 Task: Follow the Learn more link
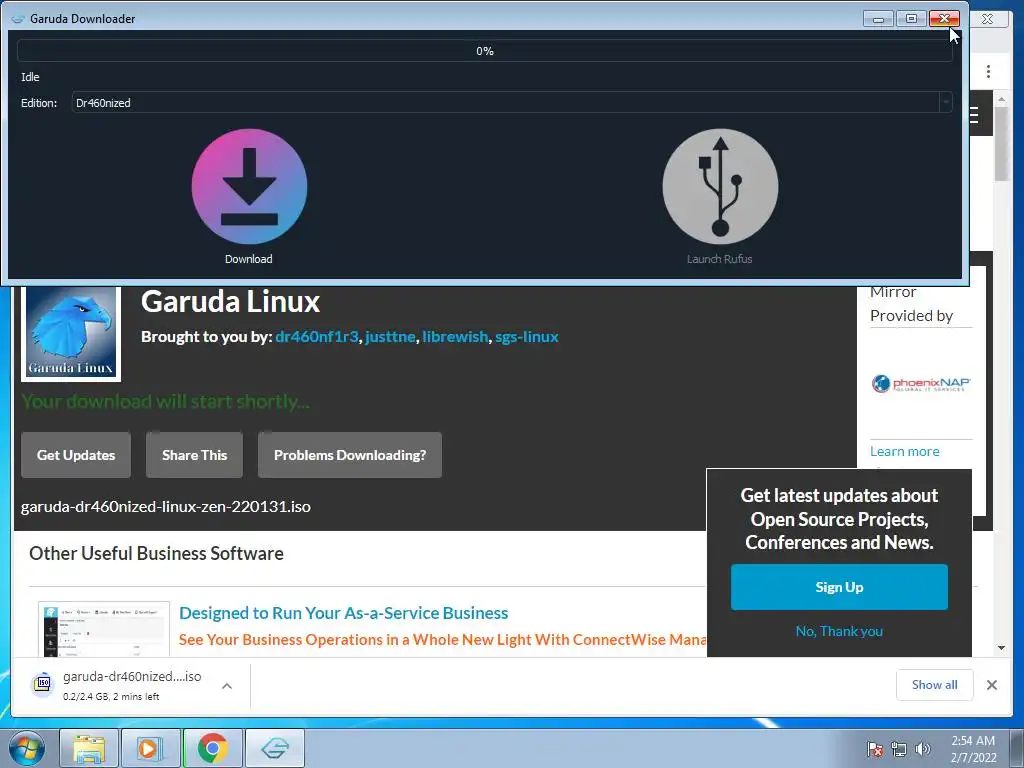coord(904,451)
